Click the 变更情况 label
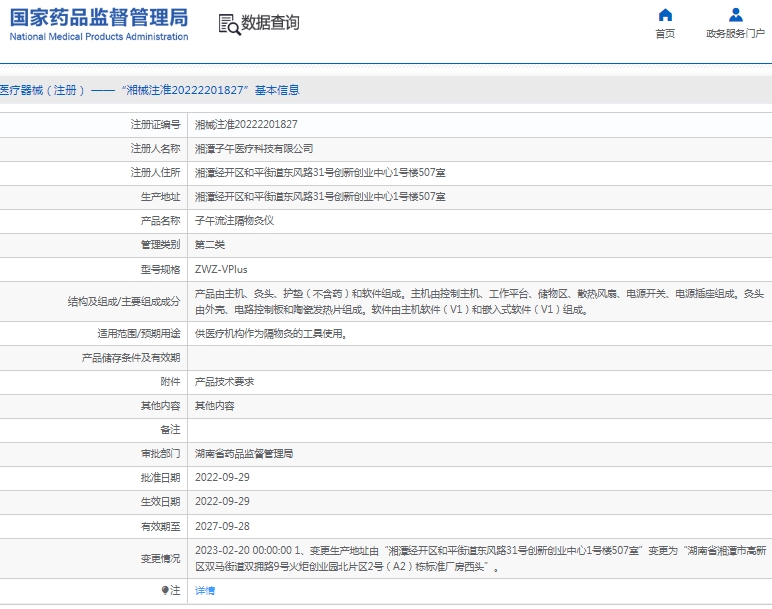Image resolution: width=772 pixels, height=609 pixels. 161,559
